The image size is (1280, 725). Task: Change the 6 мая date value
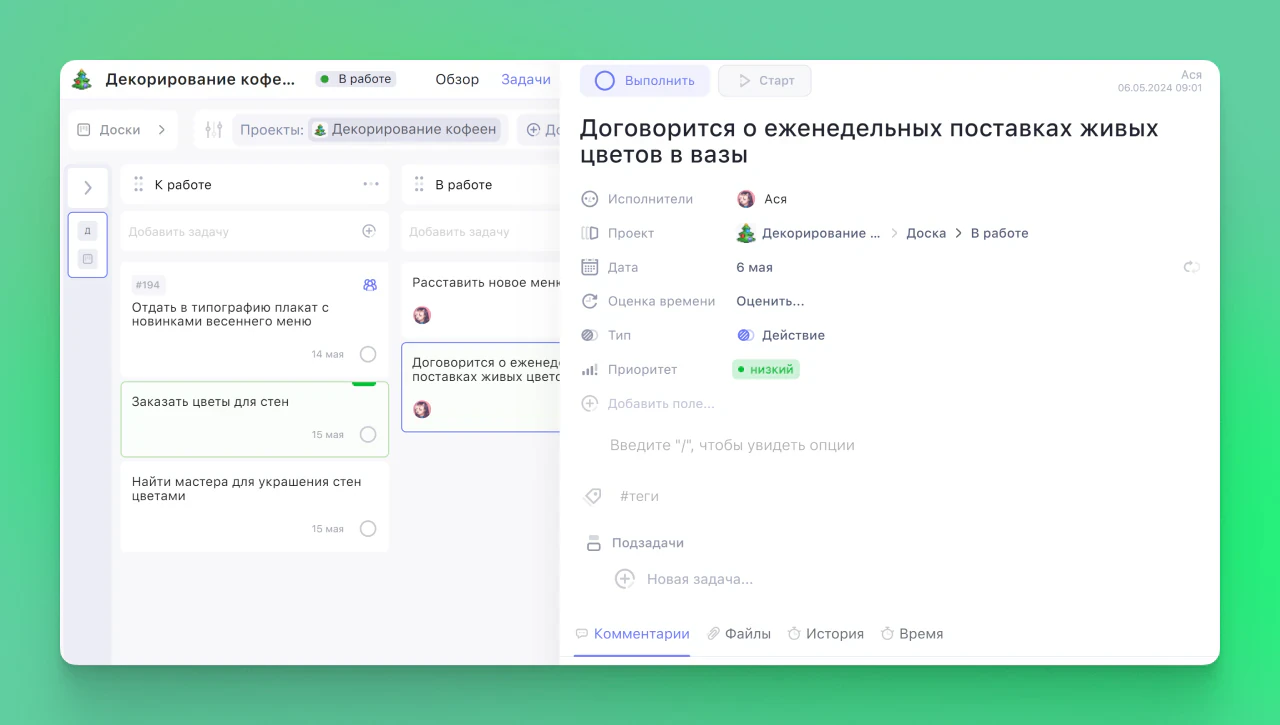[x=754, y=267]
